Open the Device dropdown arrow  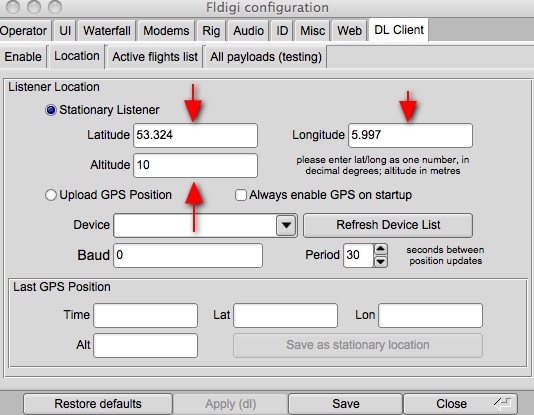point(286,225)
